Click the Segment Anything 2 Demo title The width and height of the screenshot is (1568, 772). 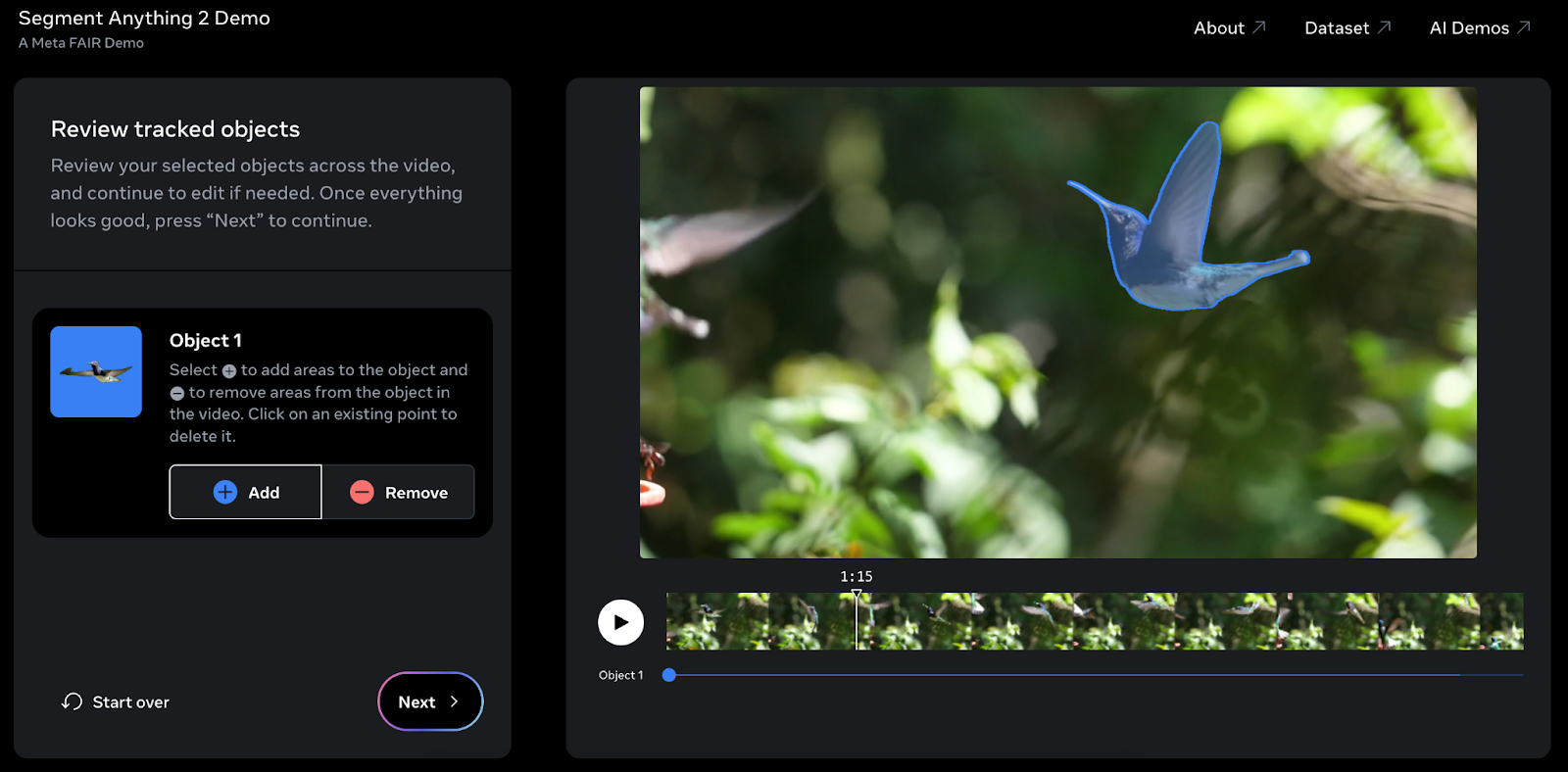coord(144,19)
